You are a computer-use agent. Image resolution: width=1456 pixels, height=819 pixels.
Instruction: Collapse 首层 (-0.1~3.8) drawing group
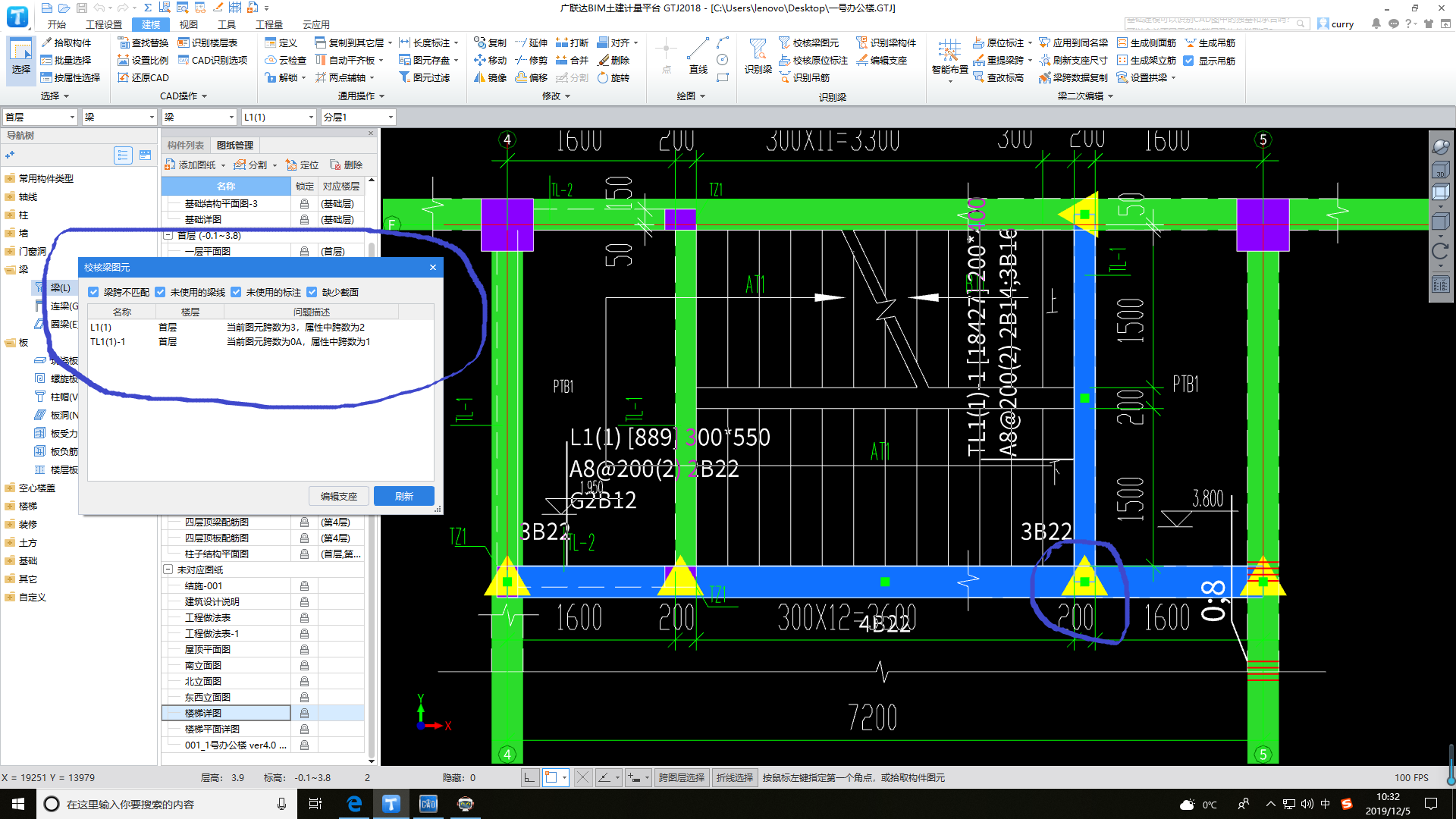[x=168, y=235]
